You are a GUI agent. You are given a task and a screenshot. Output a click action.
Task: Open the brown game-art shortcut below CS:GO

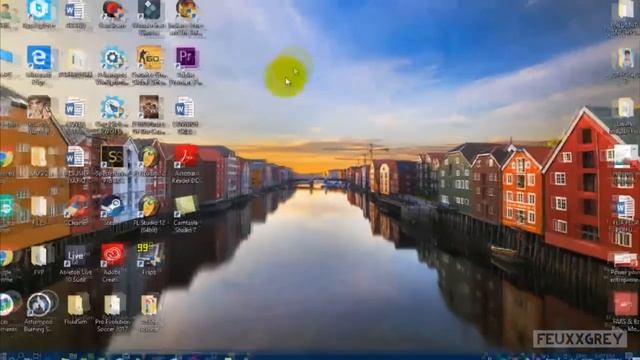click(x=149, y=108)
